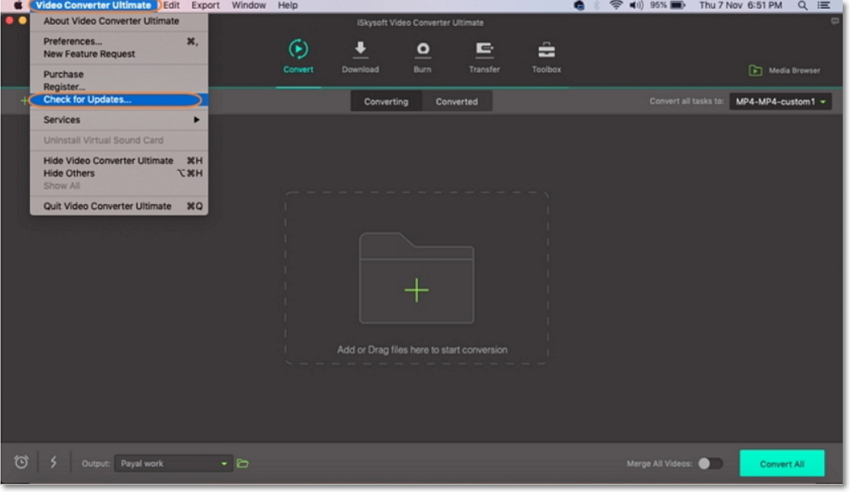850x492 pixels.
Task: Choose Check for Updates menu item
Action: pyautogui.click(x=87, y=100)
